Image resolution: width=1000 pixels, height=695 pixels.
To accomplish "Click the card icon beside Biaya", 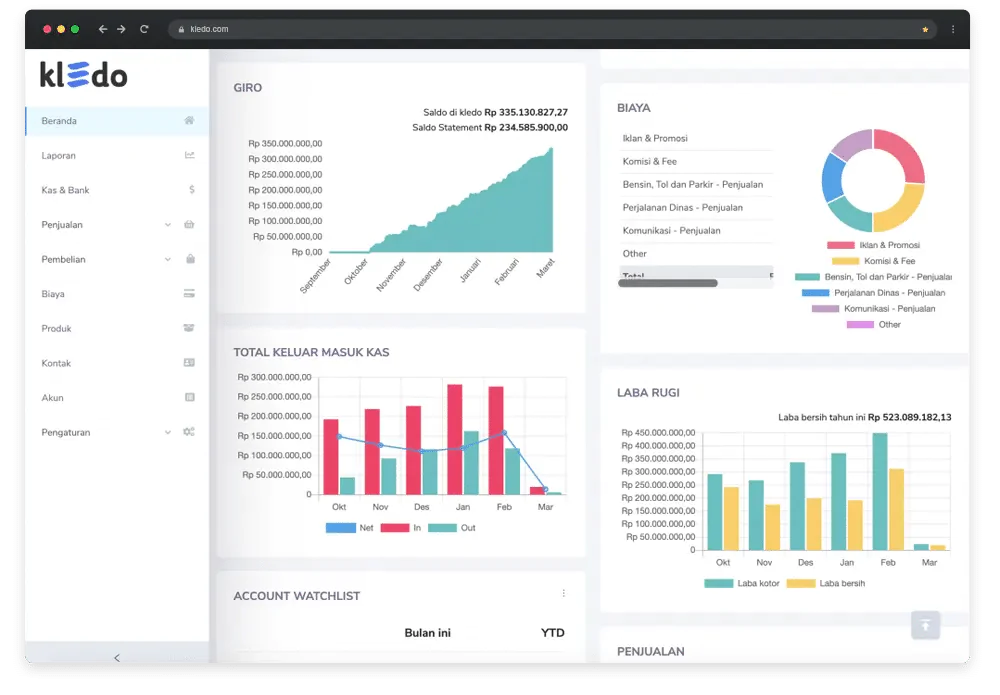I will pyautogui.click(x=189, y=294).
